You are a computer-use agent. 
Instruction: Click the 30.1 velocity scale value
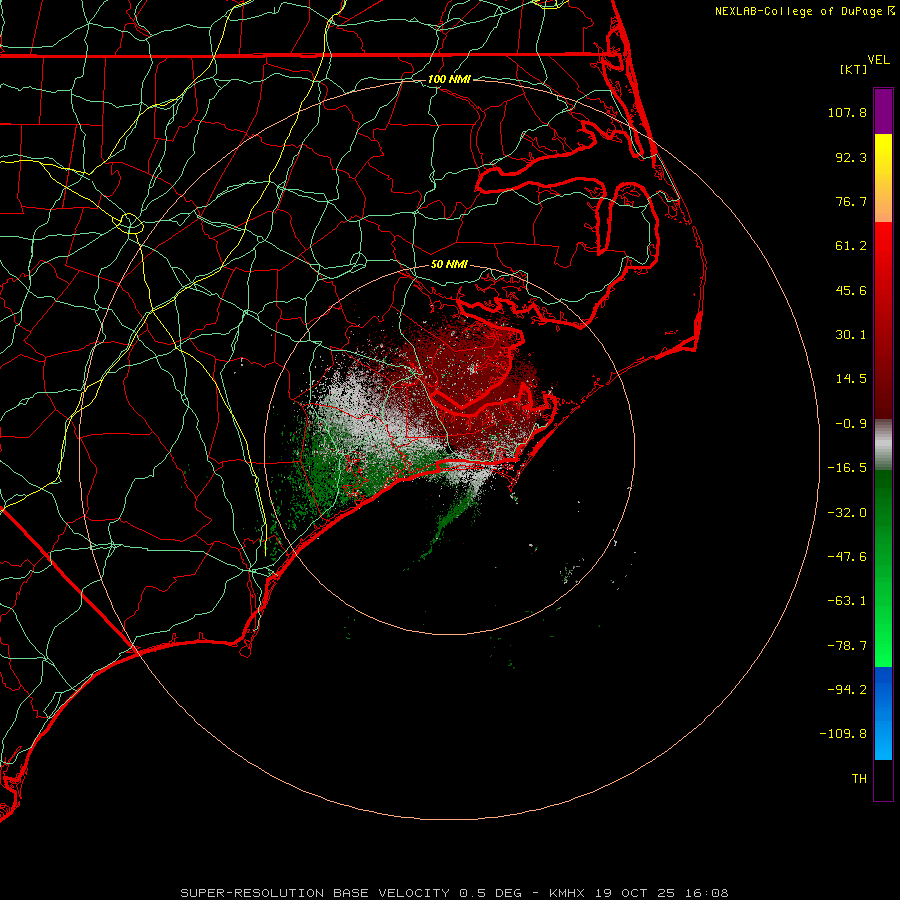[x=851, y=335]
